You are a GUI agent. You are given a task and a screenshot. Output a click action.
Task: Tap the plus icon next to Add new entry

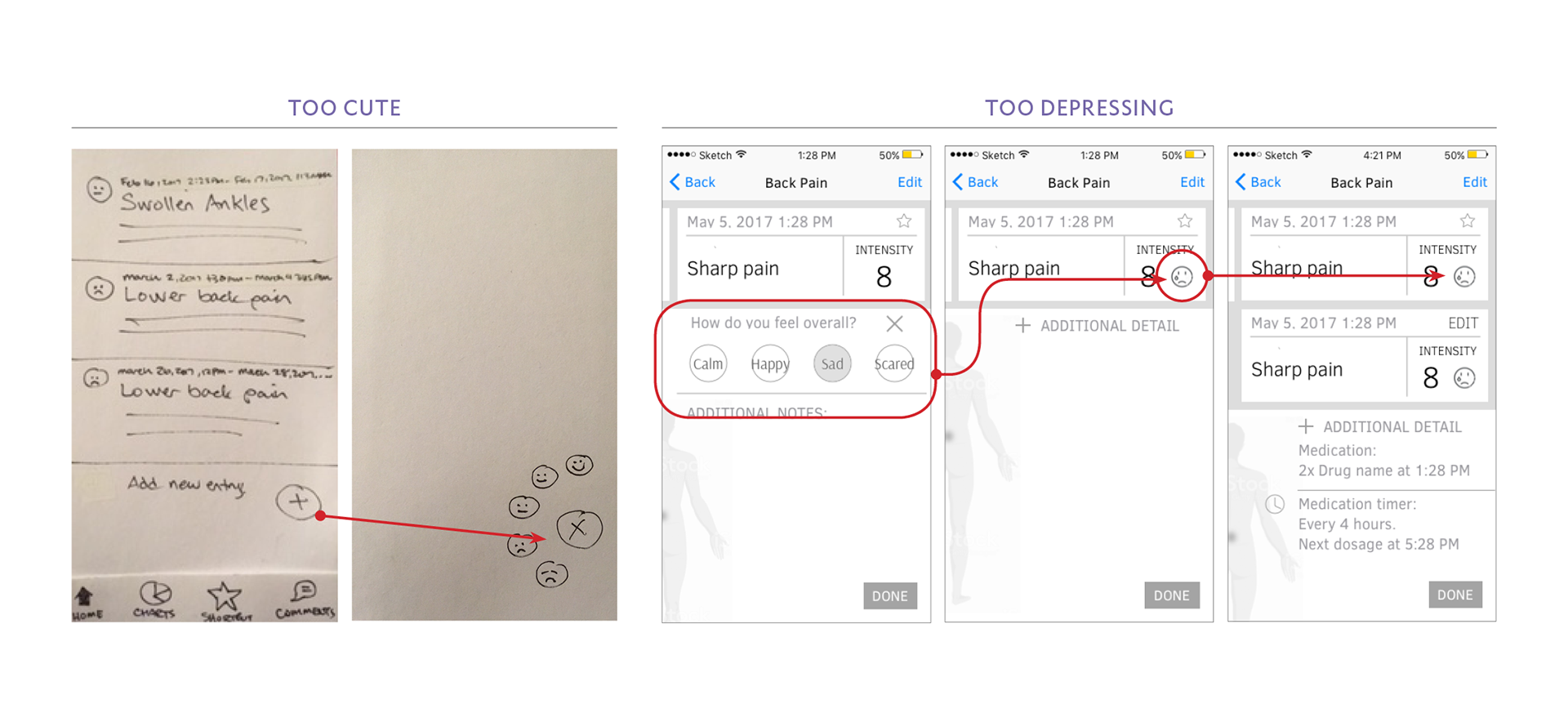pyautogui.click(x=298, y=501)
